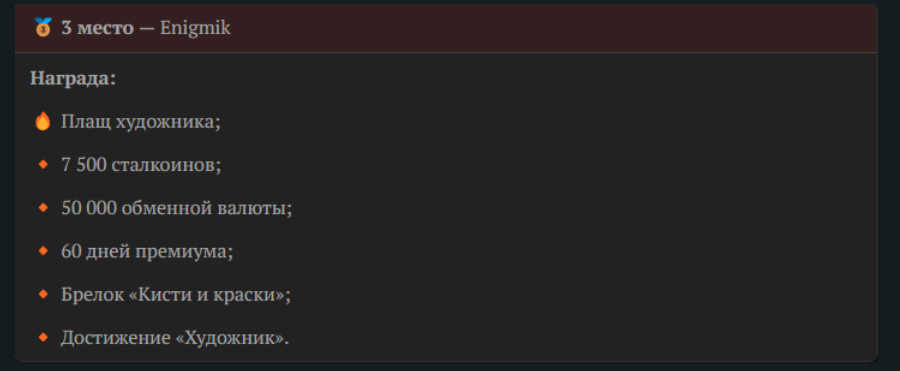Select the 7 500 сталкоинов line
The height and width of the screenshot is (371, 900).
[141, 165]
